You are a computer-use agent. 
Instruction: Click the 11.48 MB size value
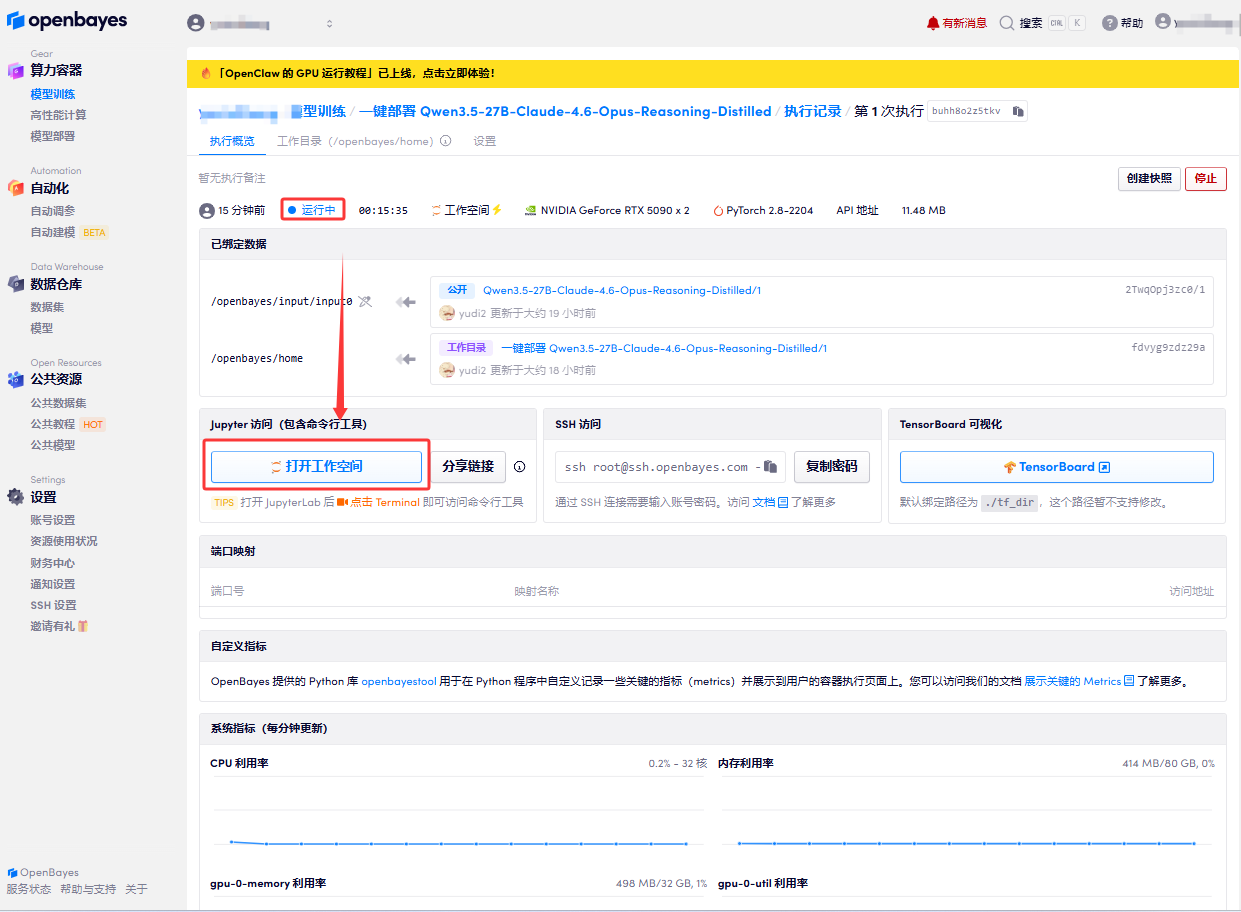923,210
